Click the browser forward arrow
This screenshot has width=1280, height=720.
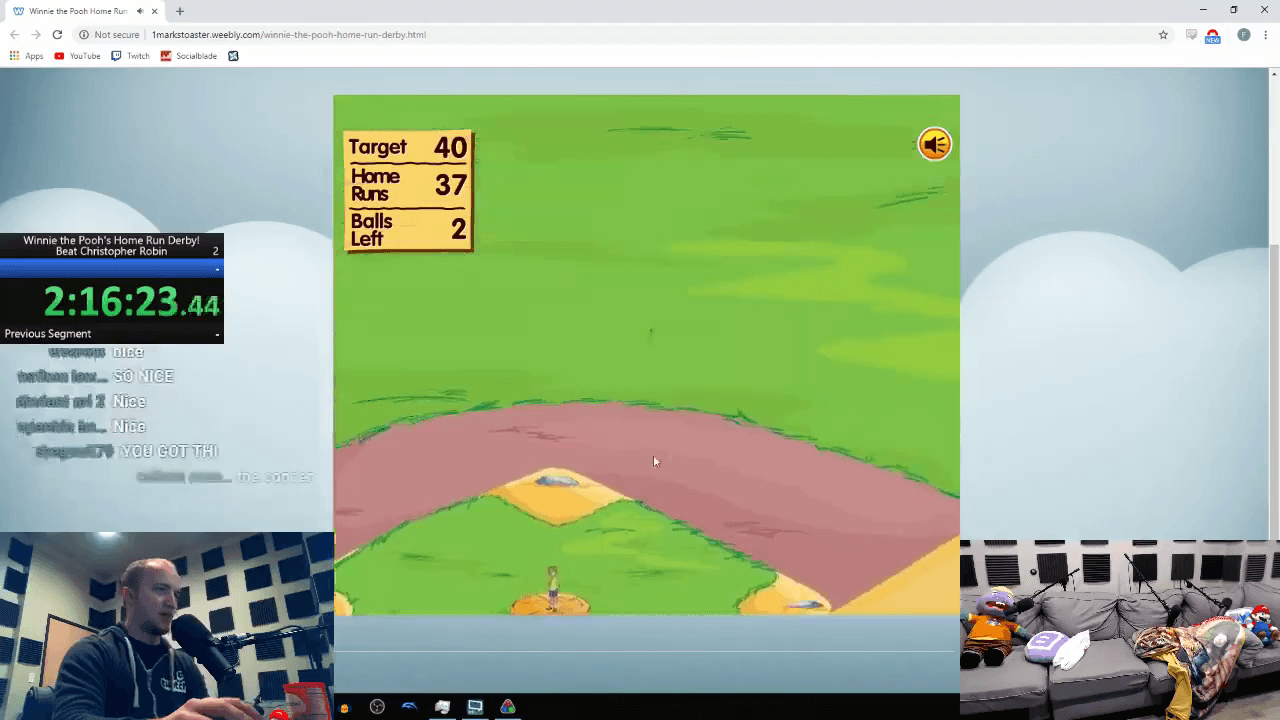coord(36,34)
